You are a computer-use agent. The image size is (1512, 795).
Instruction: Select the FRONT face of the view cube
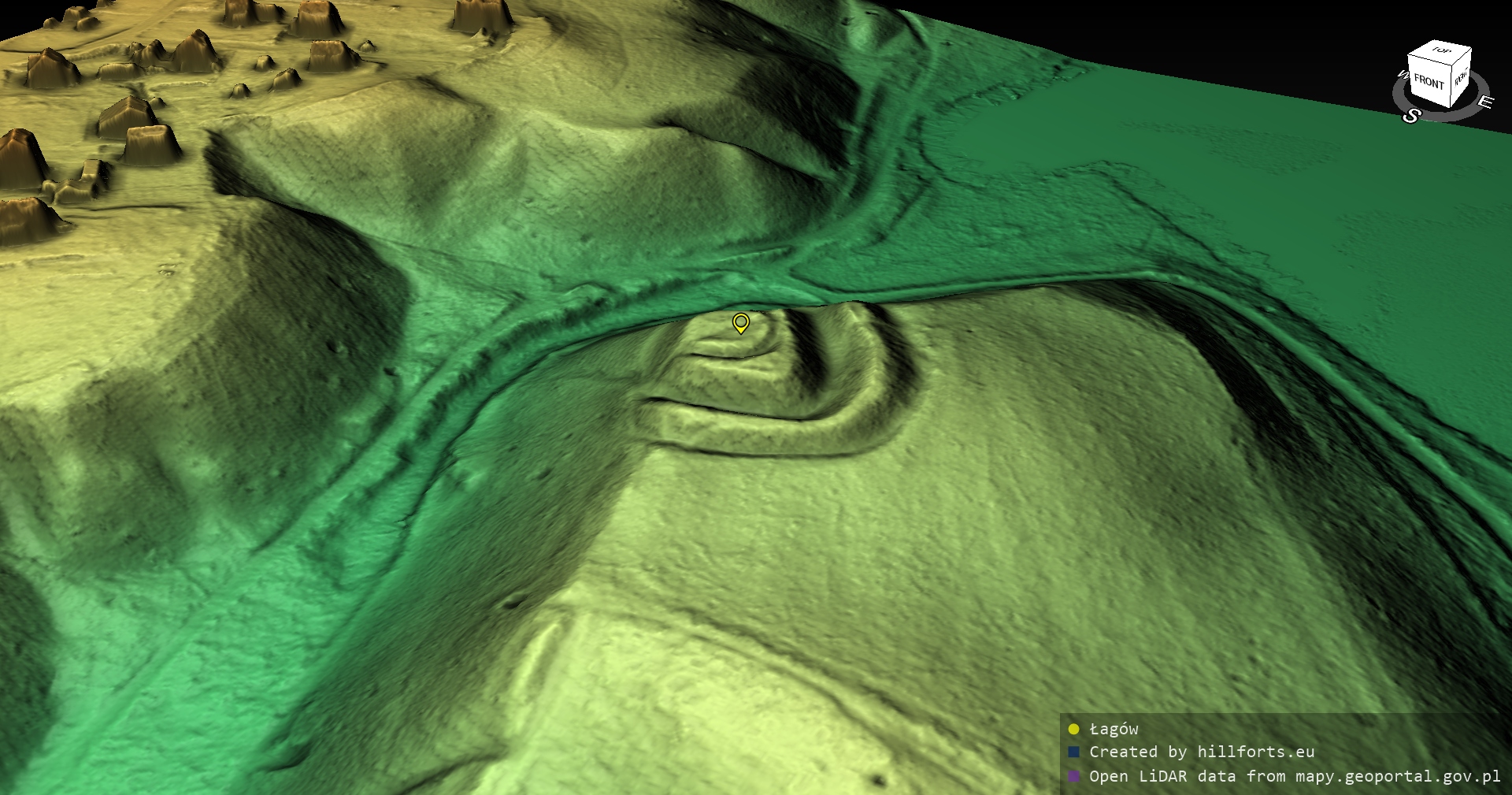coord(1429,82)
